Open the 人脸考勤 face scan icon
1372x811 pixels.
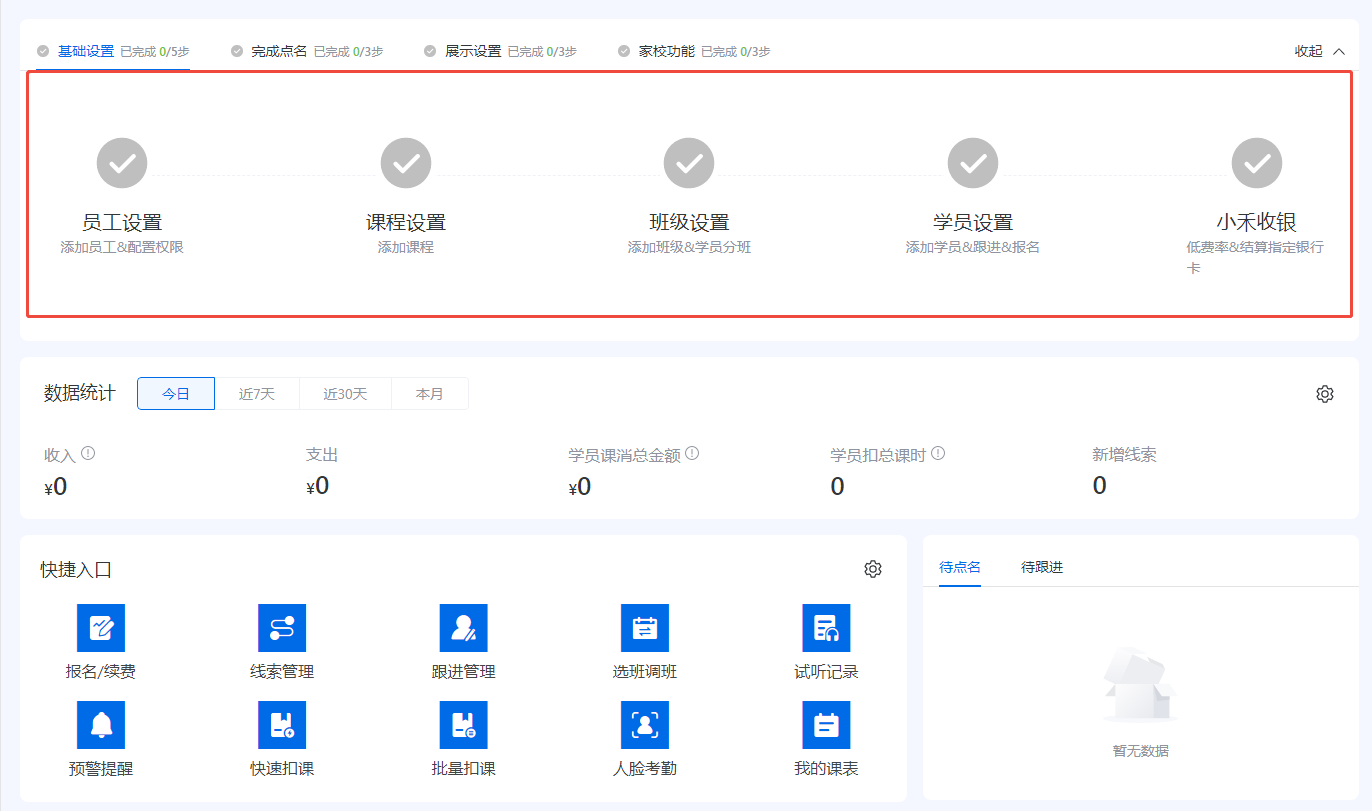pos(645,725)
